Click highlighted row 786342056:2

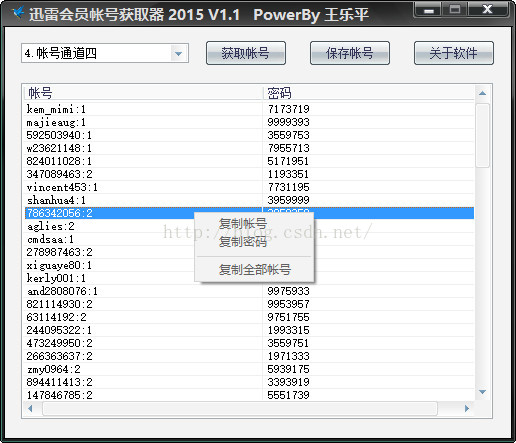[249, 213]
